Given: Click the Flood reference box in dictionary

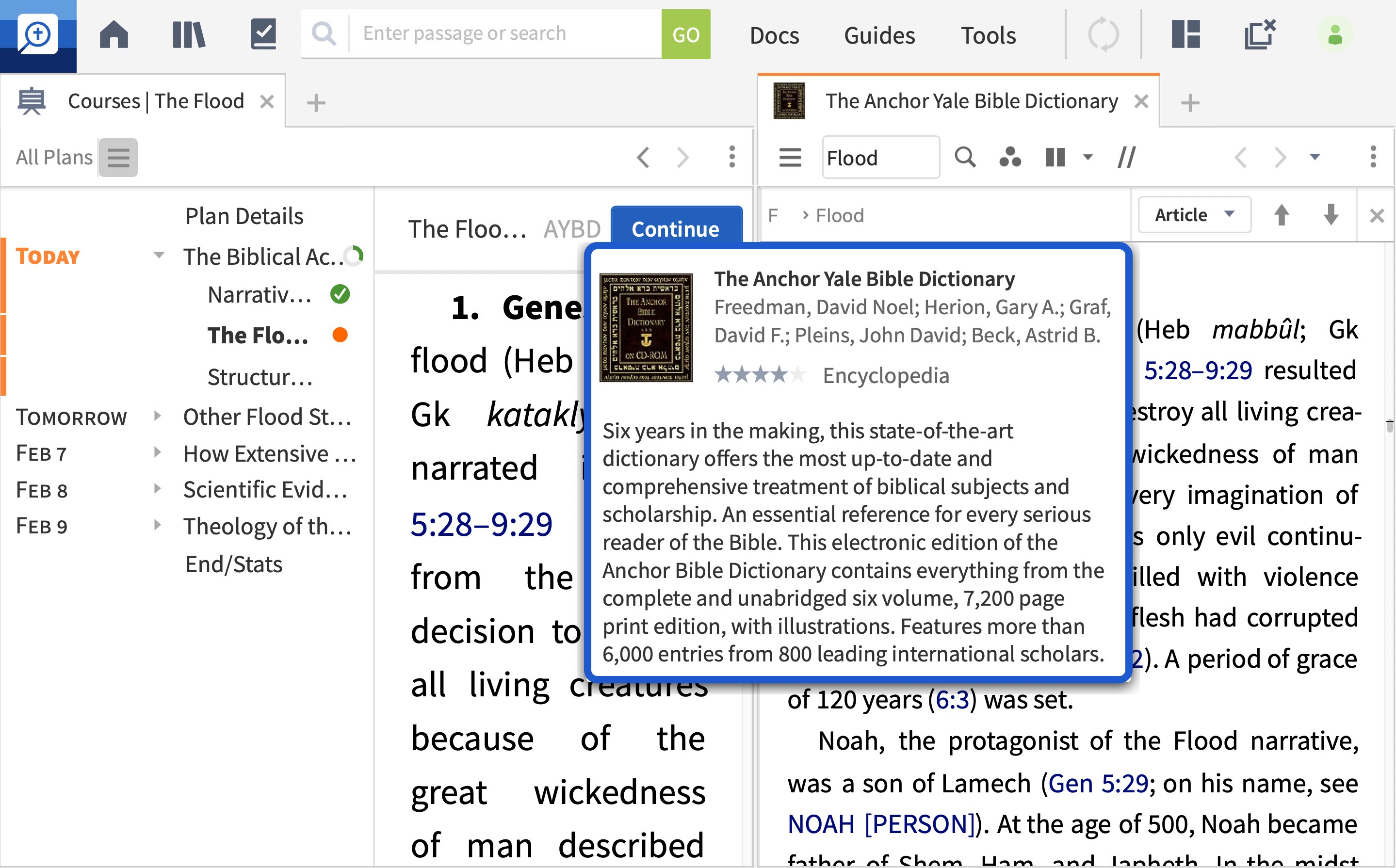Looking at the screenshot, I should (x=880, y=157).
